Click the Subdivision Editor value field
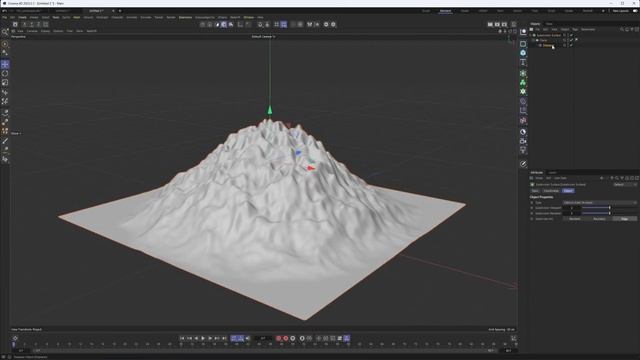Viewport: 640px width, 360px height. click(x=571, y=208)
